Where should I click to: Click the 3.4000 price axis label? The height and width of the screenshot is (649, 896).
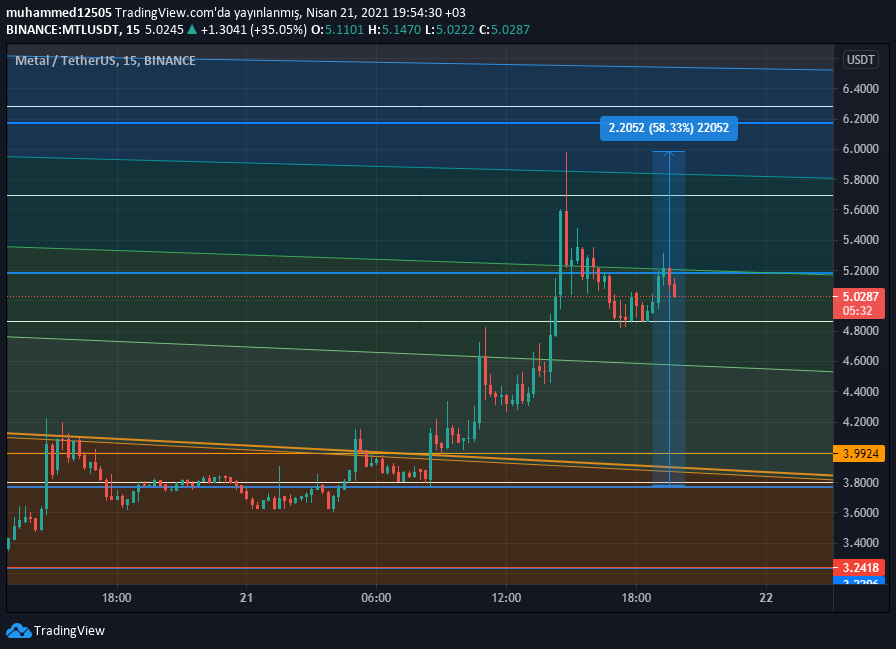pos(860,543)
